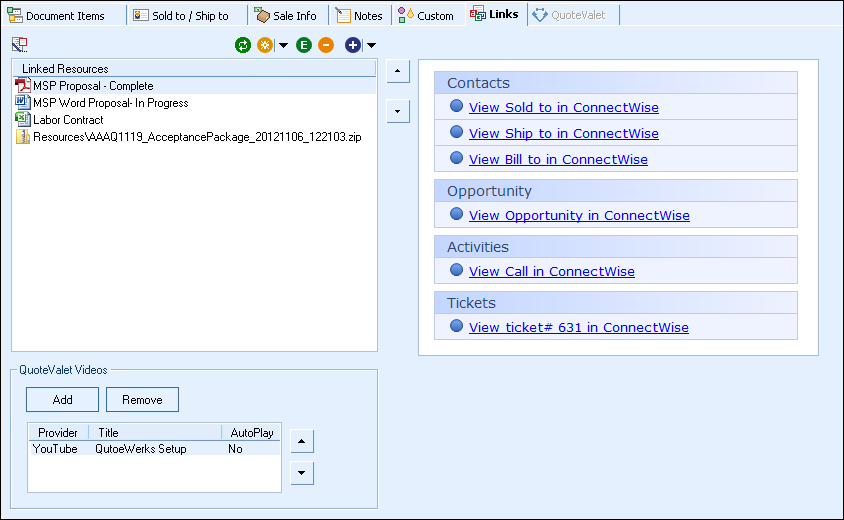844x520 pixels.
Task: Open View Sold to in ConnectWise link
Action: pos(564,107)
